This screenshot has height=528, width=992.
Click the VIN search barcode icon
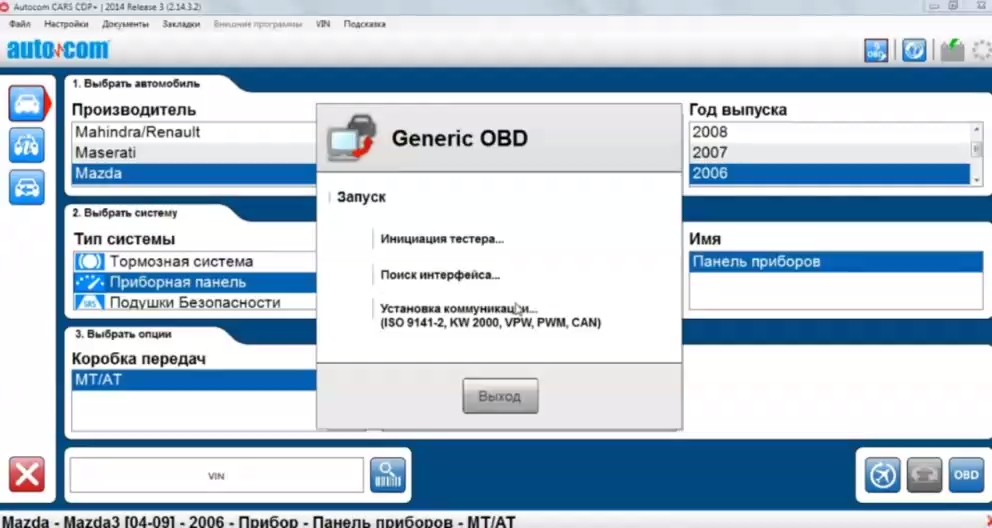tap(388, 475)
